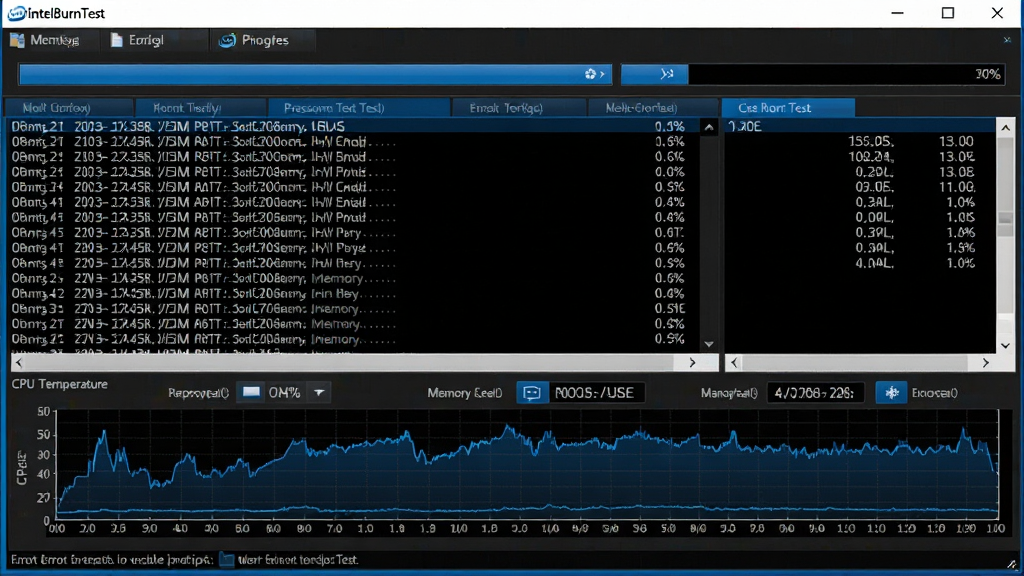Select the active "Cɛs Rorn Test" tab
This screenshot has height=576, width=1024.
[x=788, y=108]
